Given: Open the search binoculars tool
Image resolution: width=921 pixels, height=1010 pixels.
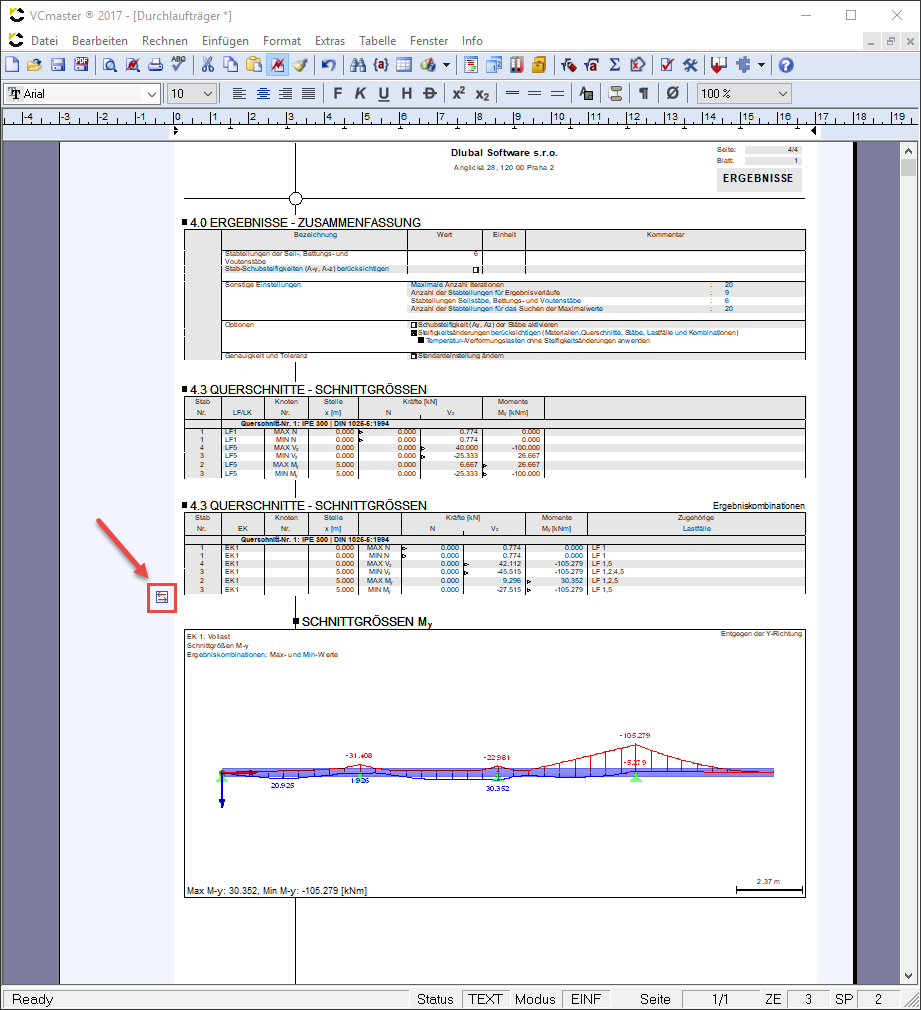Looking at the screenshot, I should coord(358,63).
